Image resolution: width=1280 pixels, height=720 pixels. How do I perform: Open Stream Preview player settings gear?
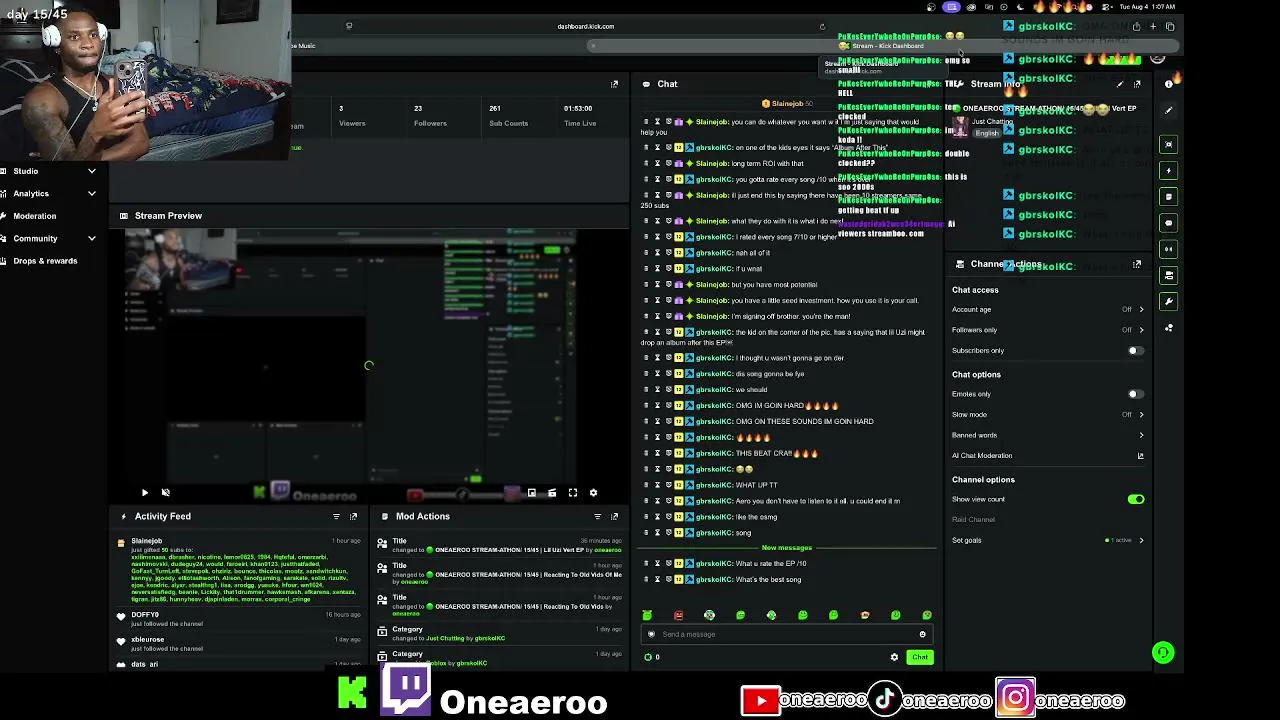click(593, 492)
